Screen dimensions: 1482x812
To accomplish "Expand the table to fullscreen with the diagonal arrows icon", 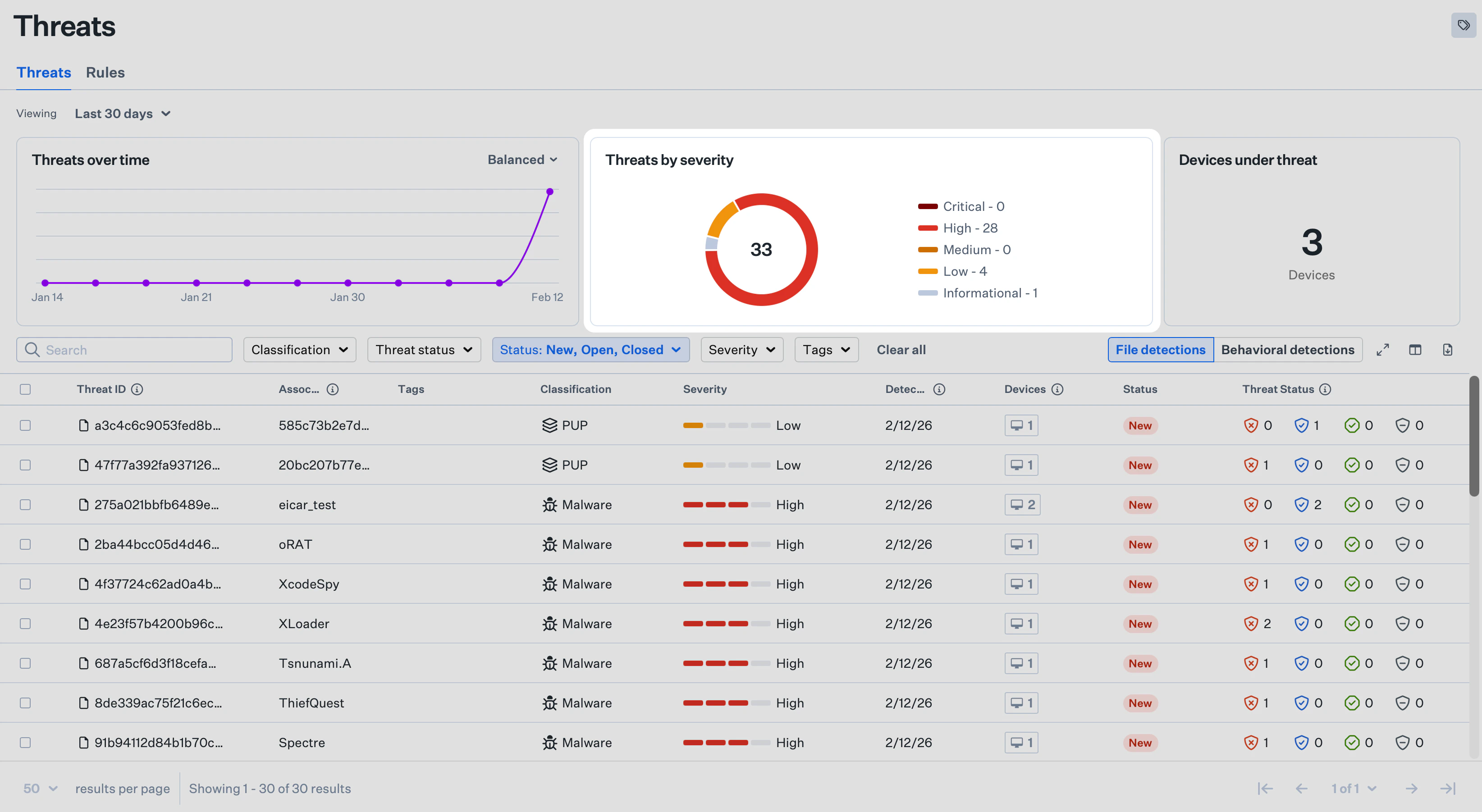I will pos(1383,350).
